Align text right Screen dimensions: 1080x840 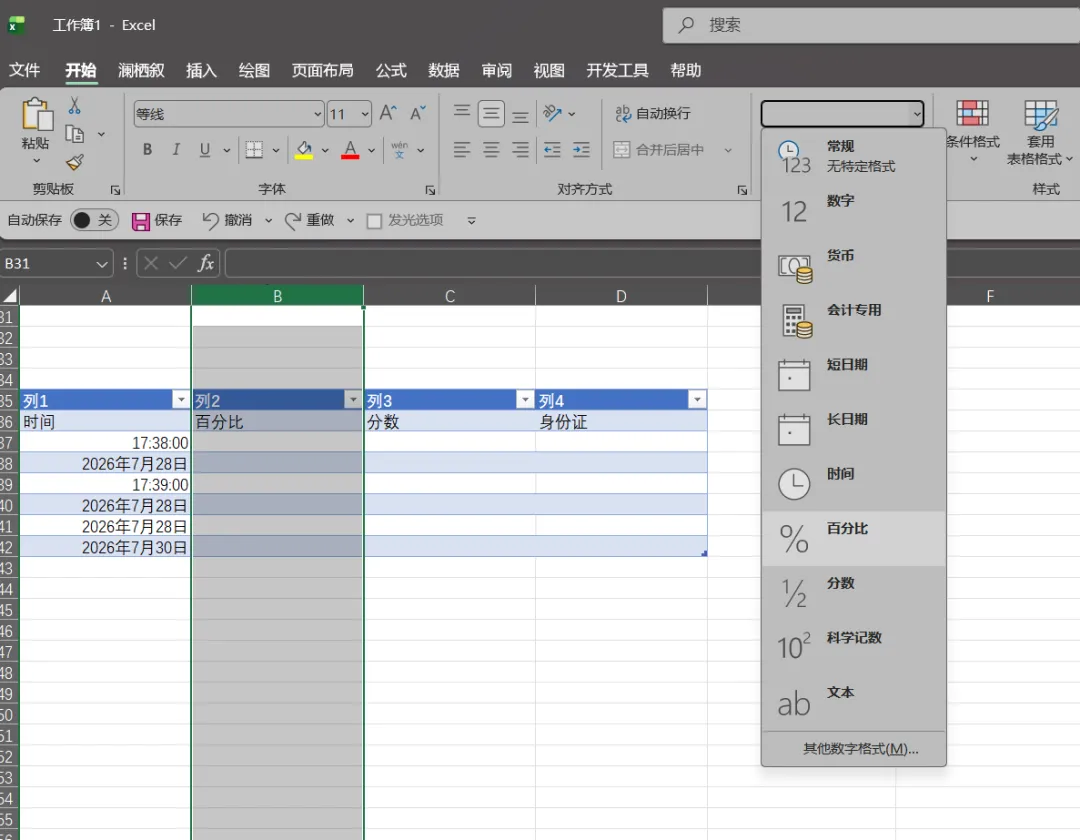pos(521,149)
